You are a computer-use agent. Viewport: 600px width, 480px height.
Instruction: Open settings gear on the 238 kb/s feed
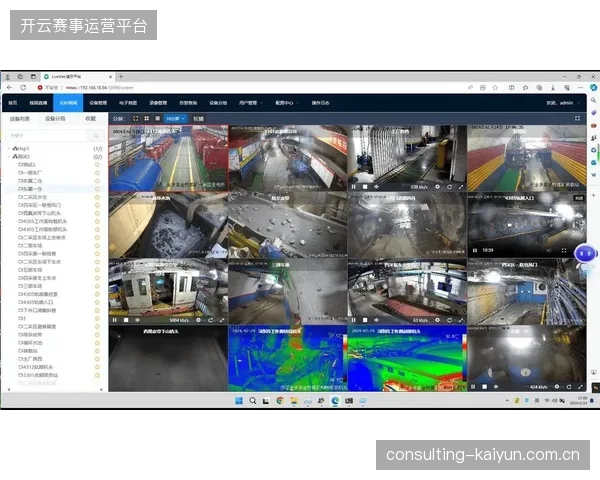[437, 187]
